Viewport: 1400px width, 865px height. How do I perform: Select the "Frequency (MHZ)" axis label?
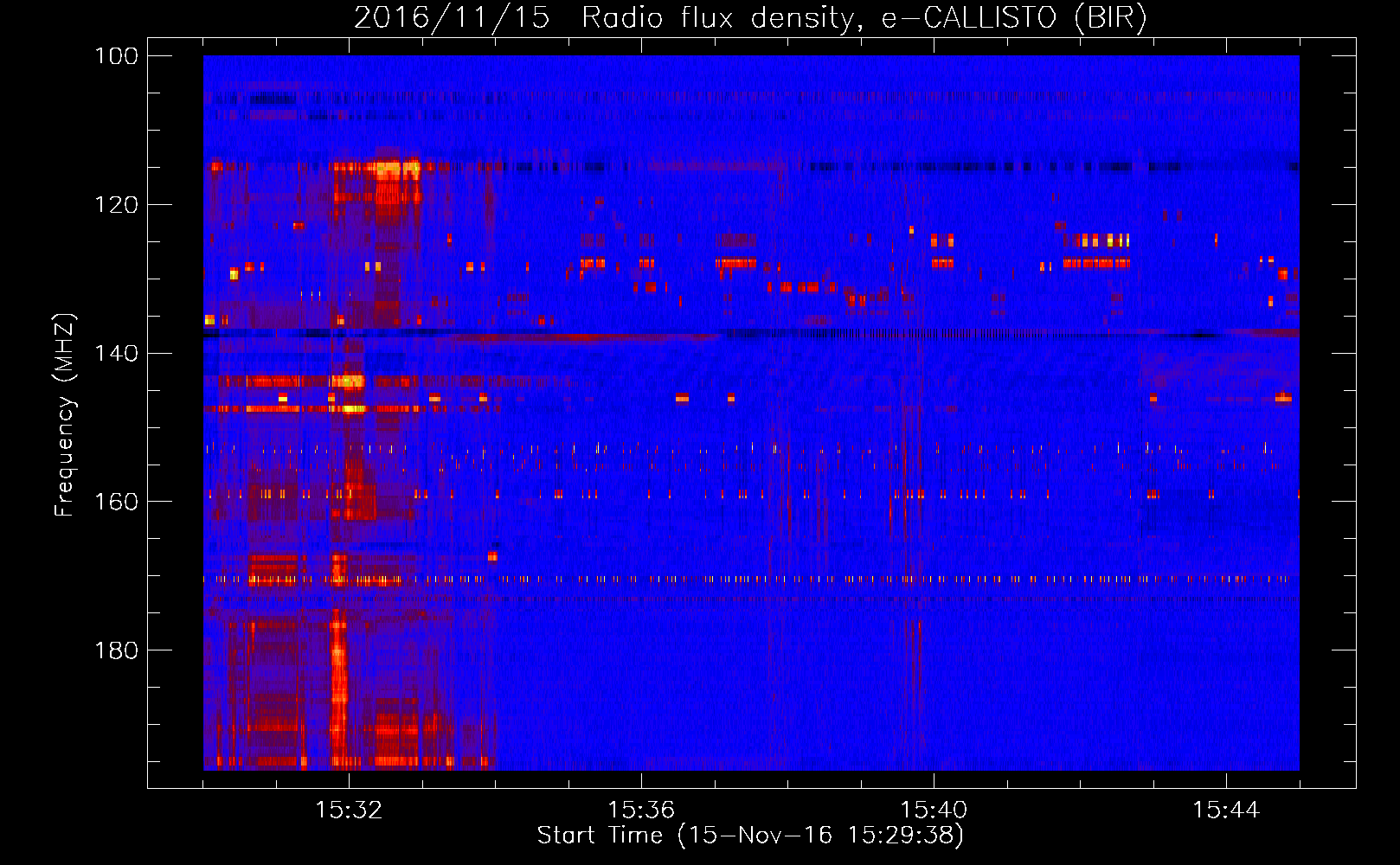pyautogui.click(x=65, y=415)
